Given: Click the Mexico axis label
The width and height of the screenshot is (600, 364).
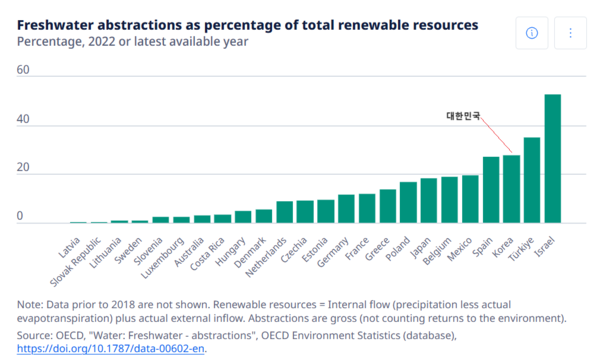Looking at the screenshot, I should [x=460, y=250].
